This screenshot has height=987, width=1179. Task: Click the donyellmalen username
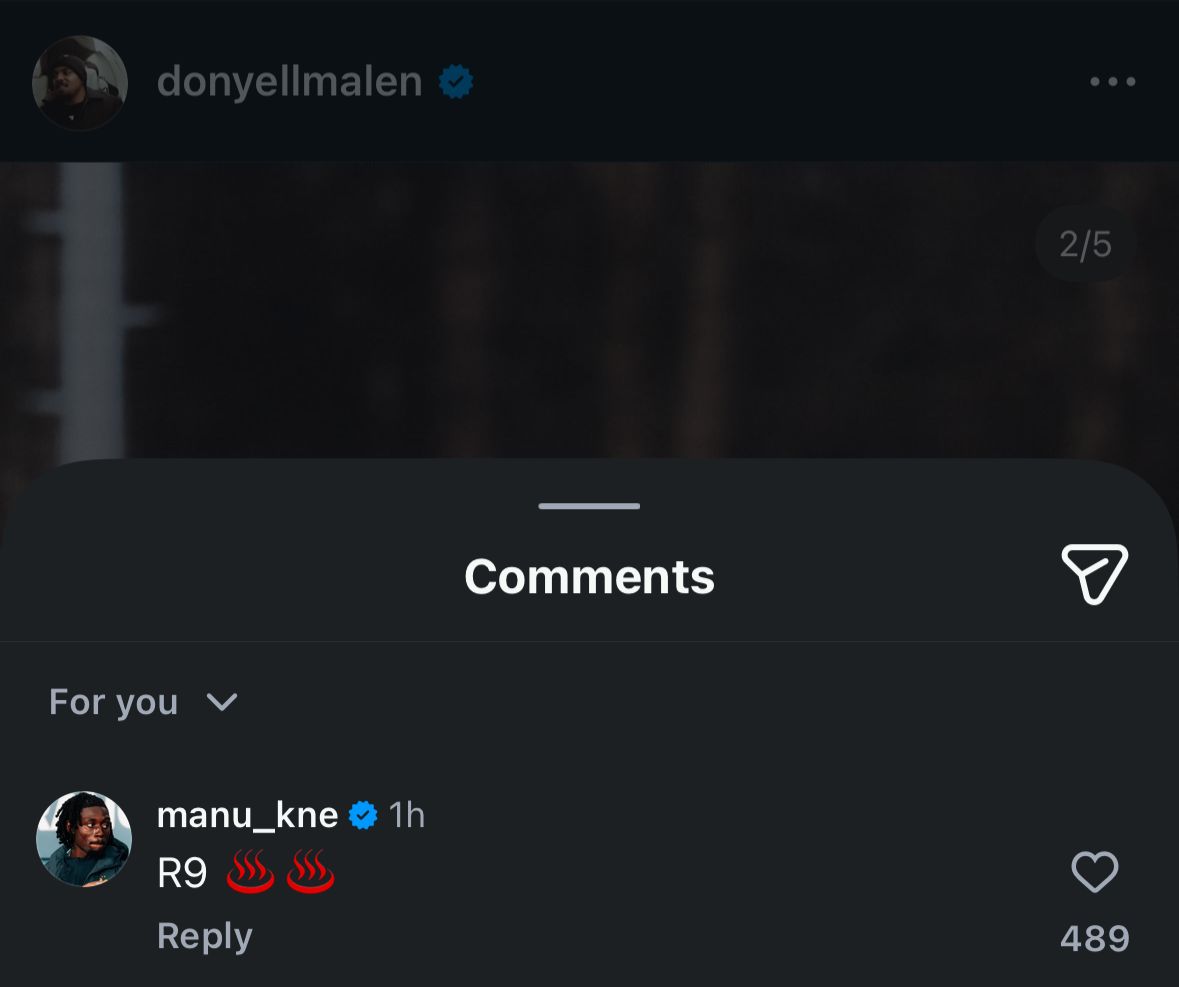click(289, 82)
